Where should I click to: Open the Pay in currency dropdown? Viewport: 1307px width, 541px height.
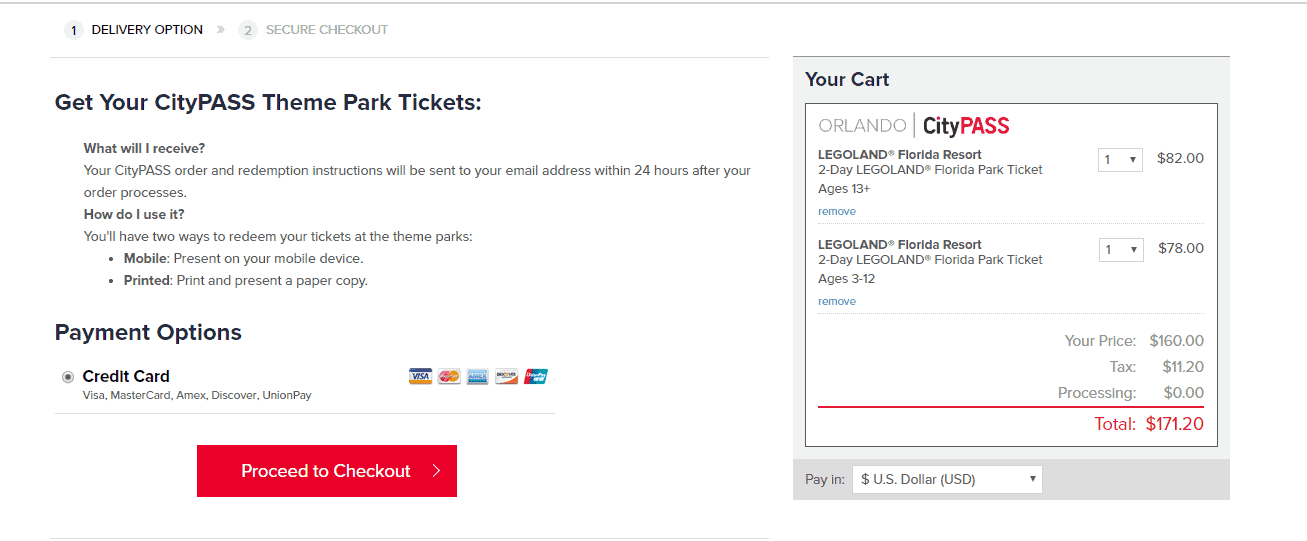coord(946,480)
